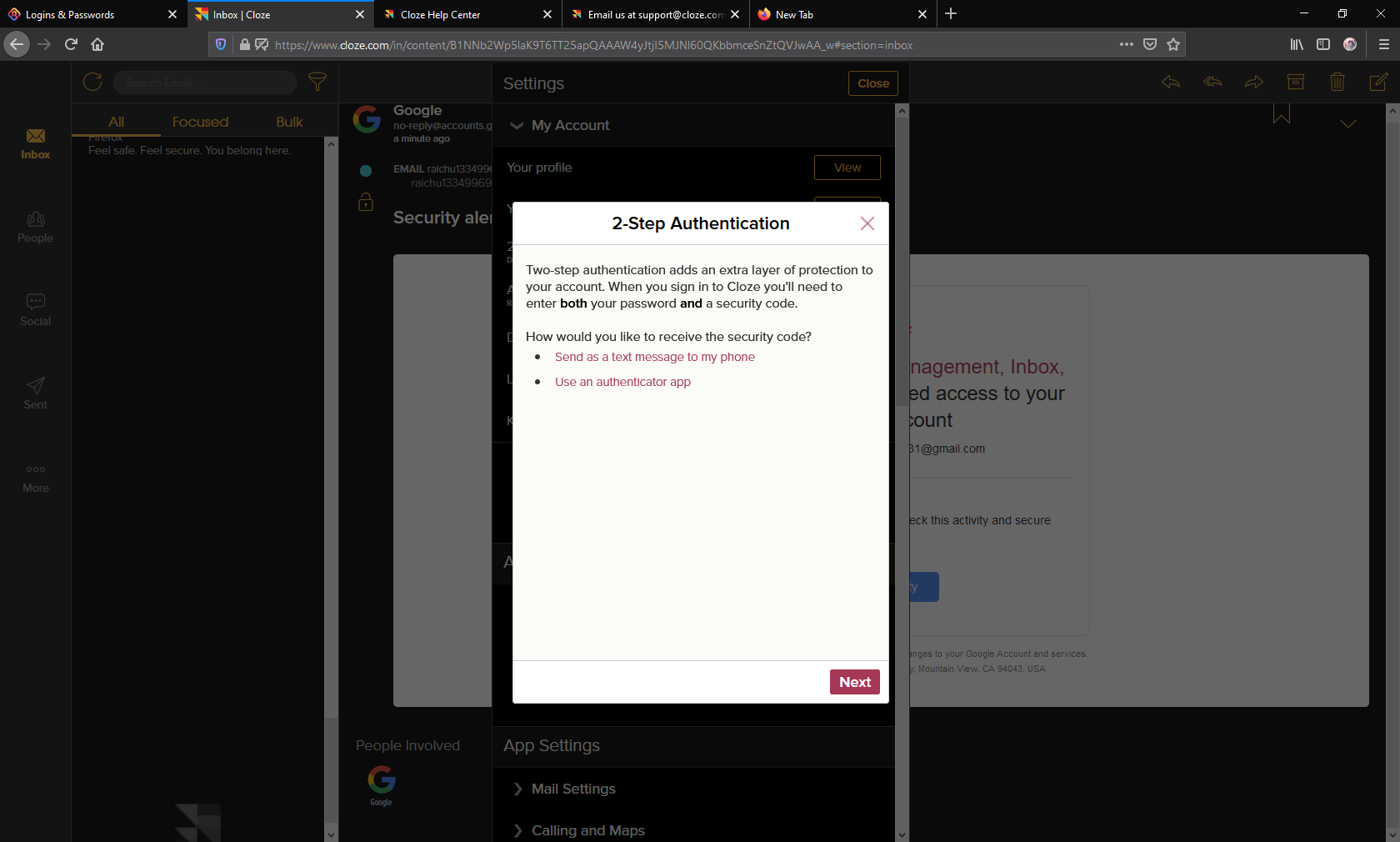View your profile
Screen dimensions: 1400x842
[847, 168]
